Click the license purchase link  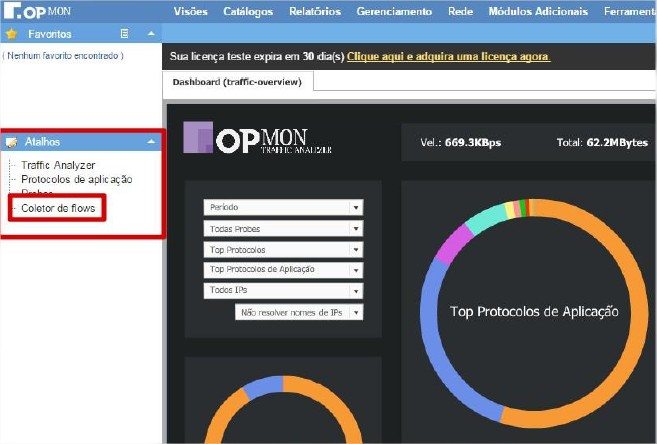pos(448,57)
